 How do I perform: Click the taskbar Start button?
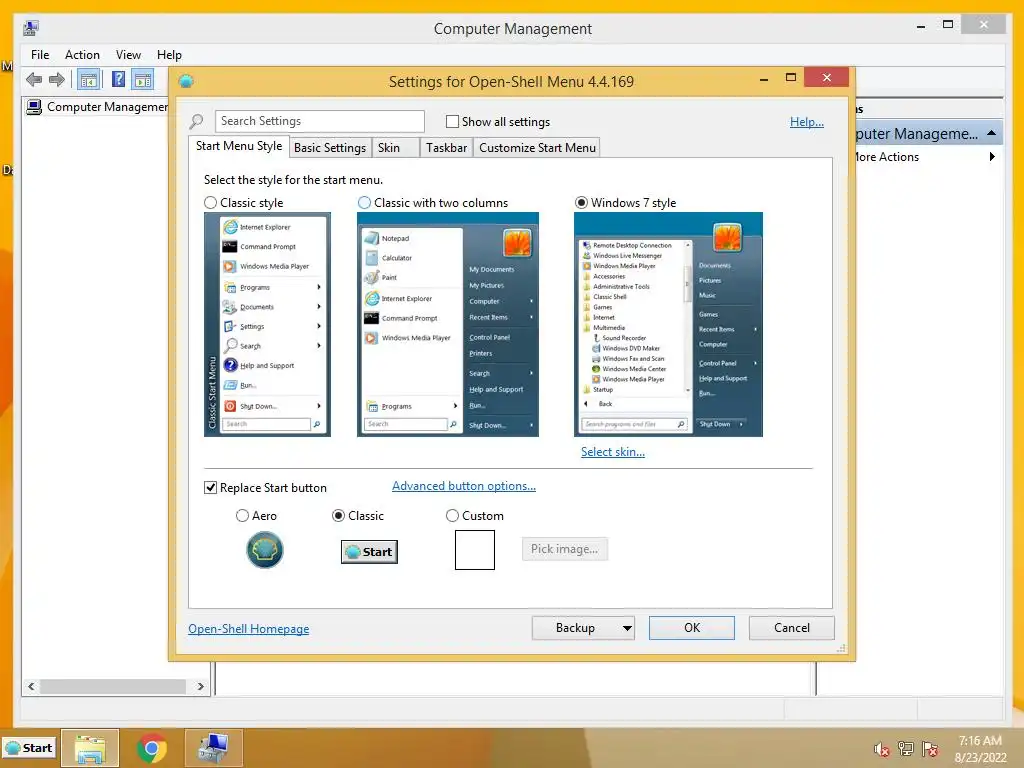[x=29, y=748]
